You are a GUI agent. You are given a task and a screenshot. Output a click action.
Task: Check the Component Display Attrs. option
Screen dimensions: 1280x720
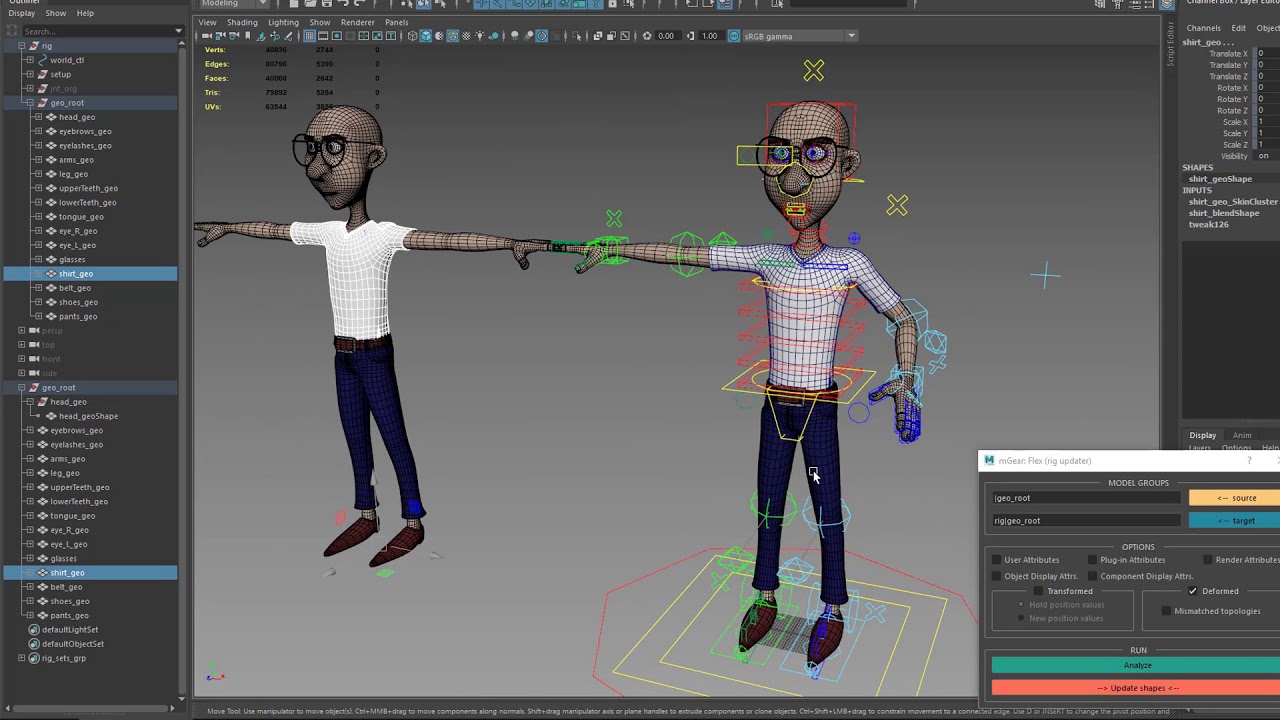[1092, 576]
